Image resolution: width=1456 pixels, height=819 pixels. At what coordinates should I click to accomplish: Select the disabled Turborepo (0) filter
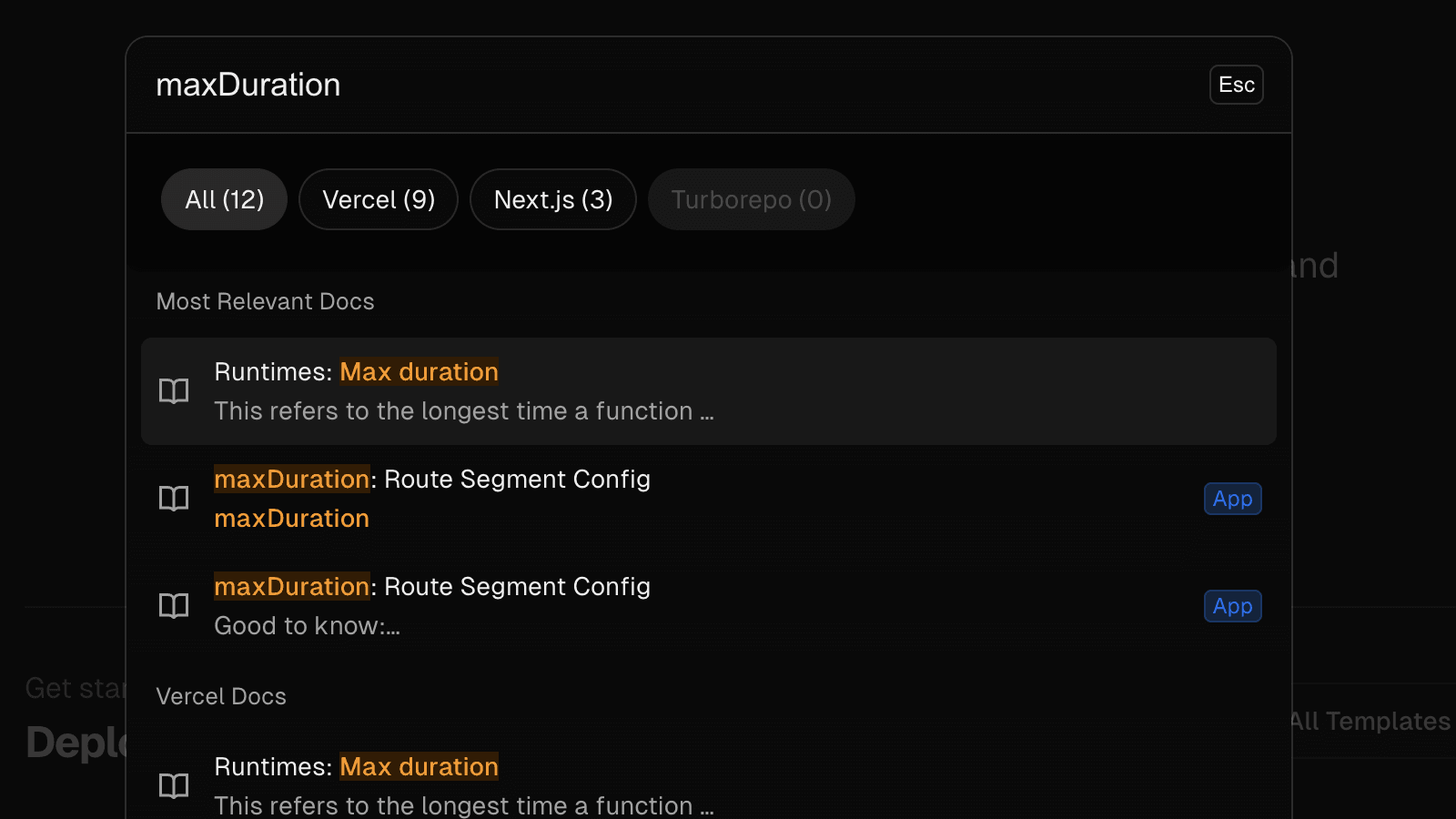click(x=751, y=199)
